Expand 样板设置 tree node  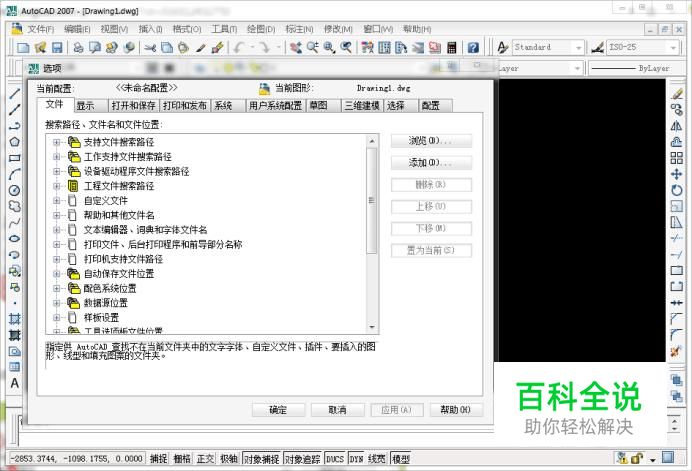(56, 317)
